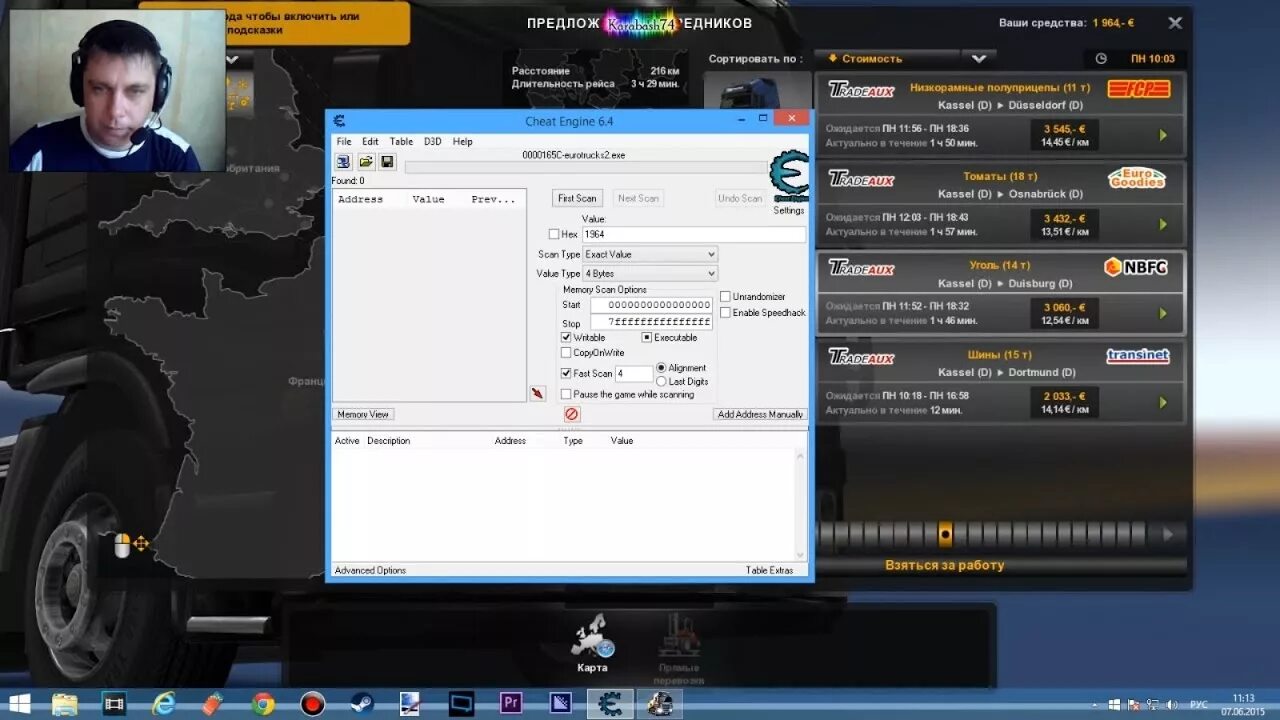Screen dimensions: 1280x720
Task: Open Steam from the taskbar
Action: [362, 704]
